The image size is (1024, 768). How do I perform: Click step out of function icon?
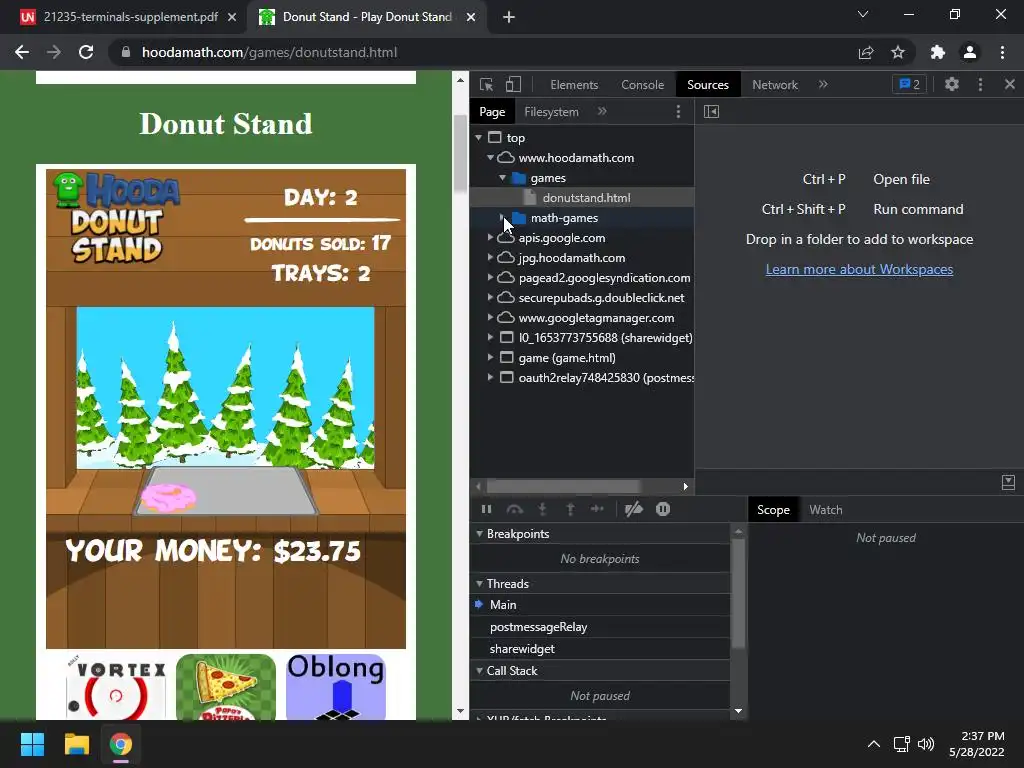pos(570,509)
